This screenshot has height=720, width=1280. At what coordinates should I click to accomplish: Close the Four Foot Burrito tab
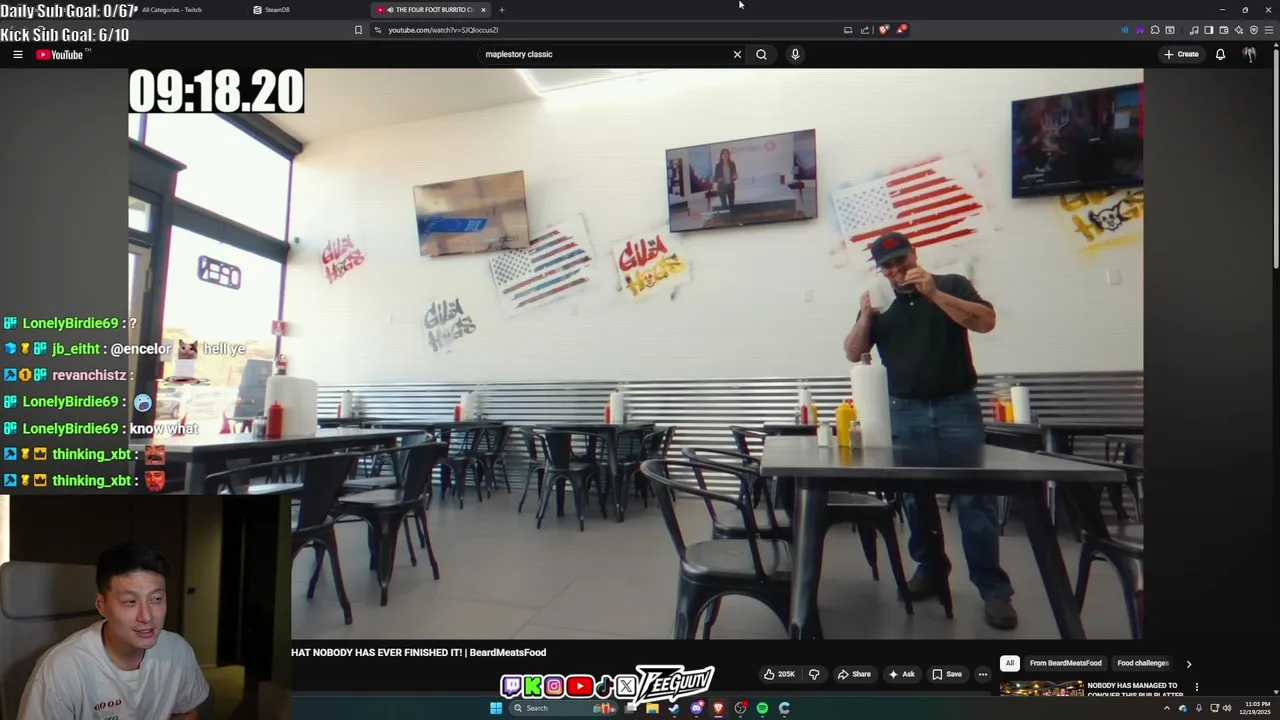click(483, 10)
